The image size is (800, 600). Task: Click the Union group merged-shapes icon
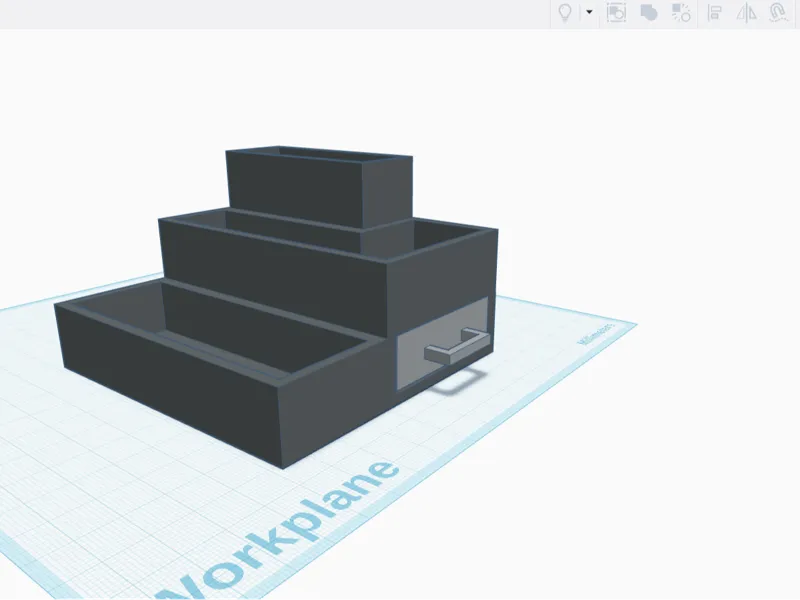tap(648, 13)
